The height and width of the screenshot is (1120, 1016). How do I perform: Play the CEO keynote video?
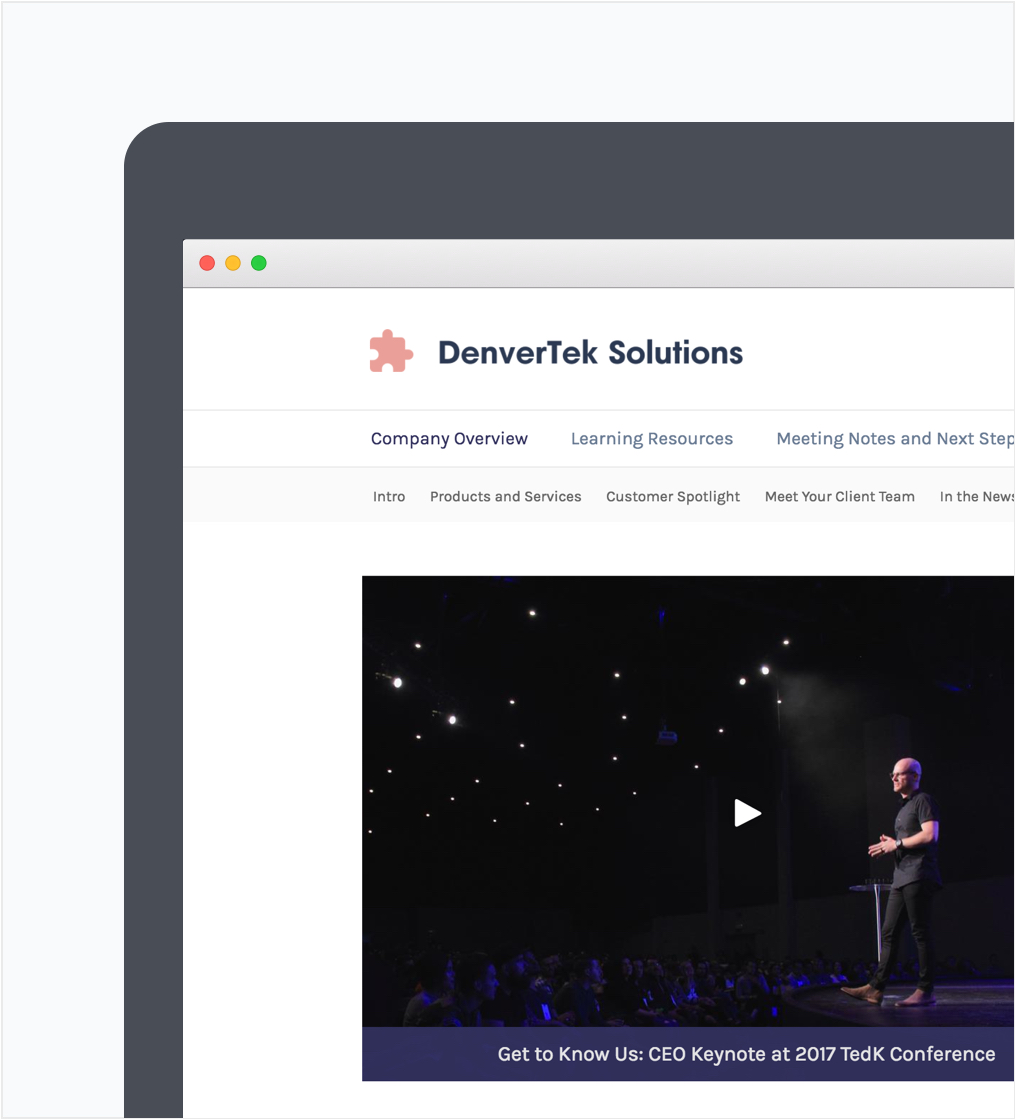pos(747,813)
